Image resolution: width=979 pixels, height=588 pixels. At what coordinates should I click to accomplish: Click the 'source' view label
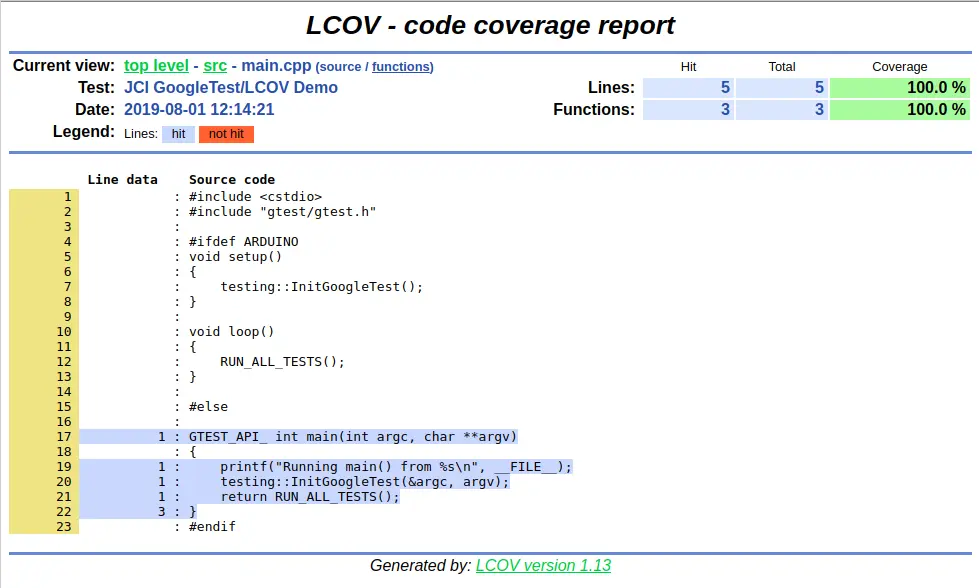click(x=340, y=67)
